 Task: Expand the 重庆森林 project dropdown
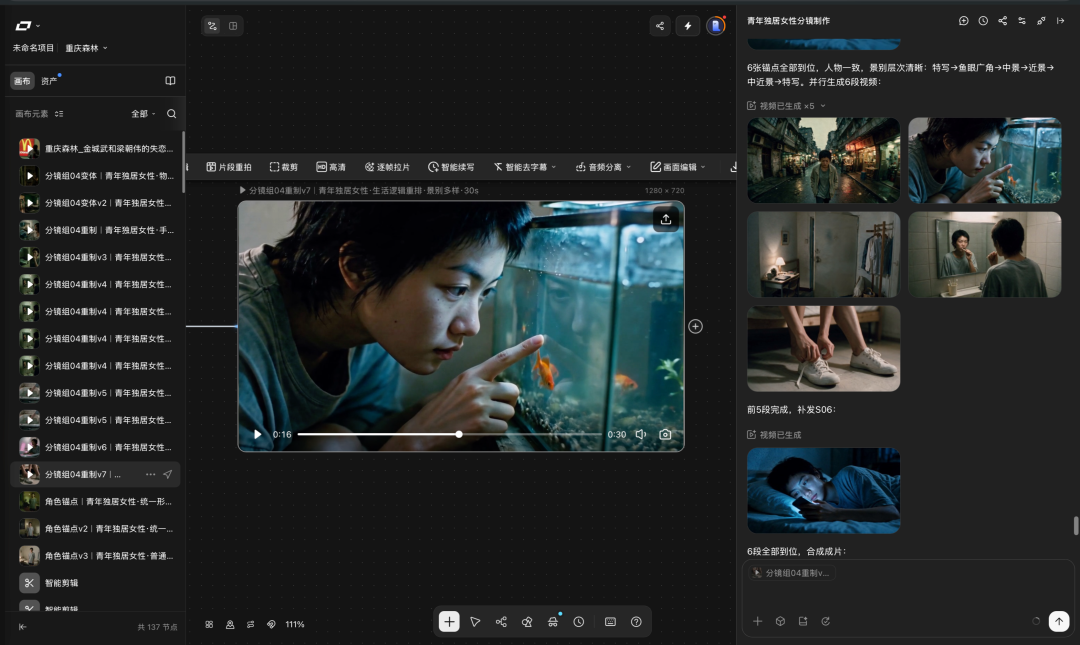pyautogui.click(x=86, y=48)
